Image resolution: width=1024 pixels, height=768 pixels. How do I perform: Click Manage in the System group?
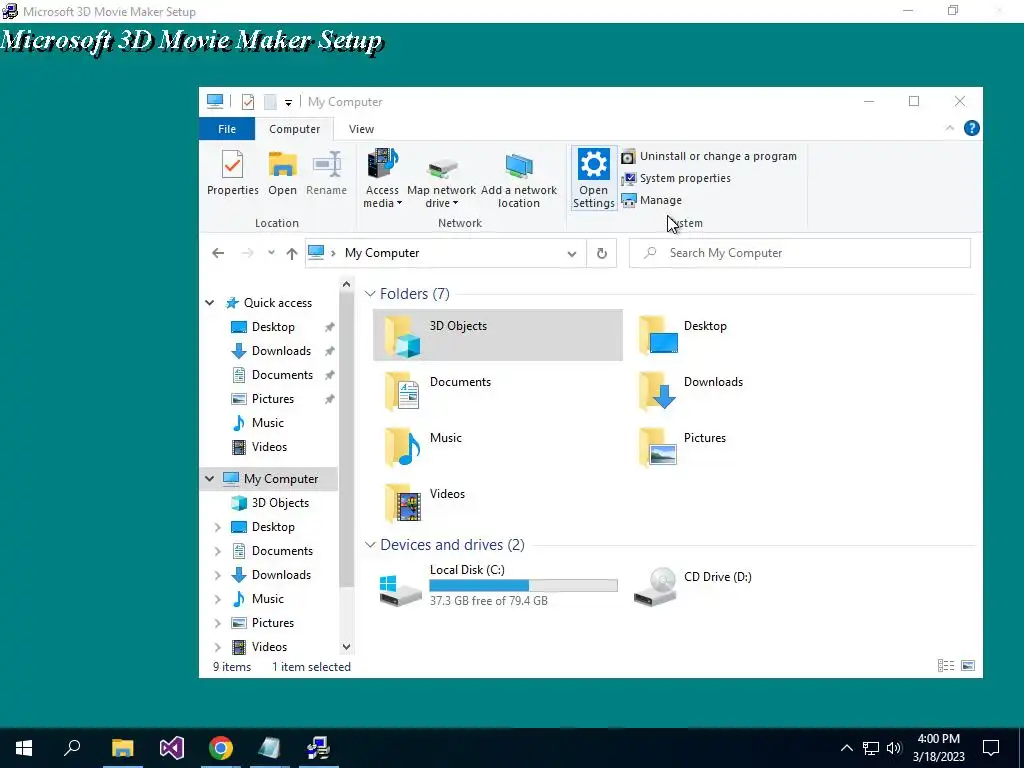651,200
